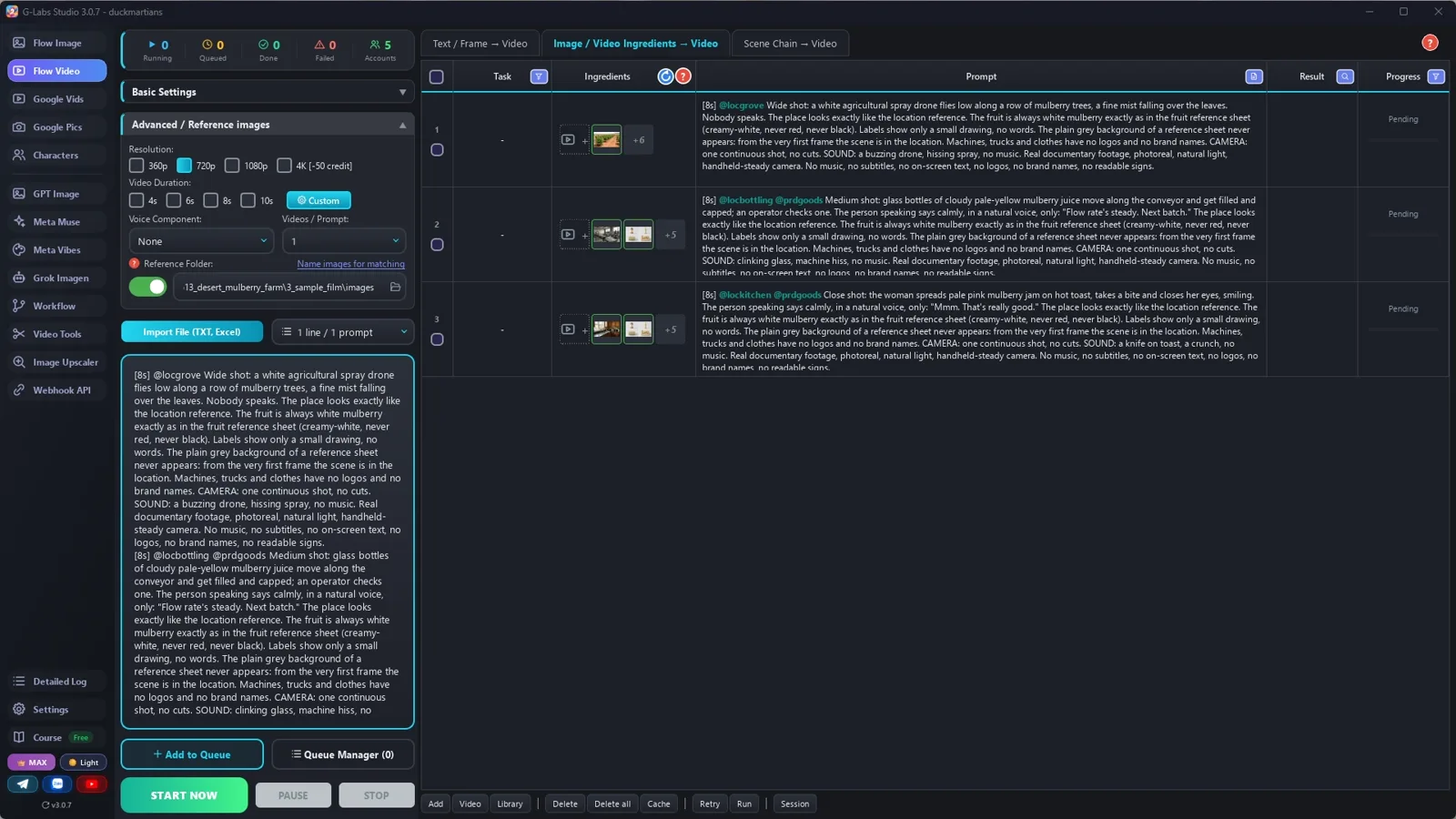Open the "1 line / 1 prompt" dropdown
Image resolution: width=1456 pixels, height=819 pixels.
[x=343, y=332]
